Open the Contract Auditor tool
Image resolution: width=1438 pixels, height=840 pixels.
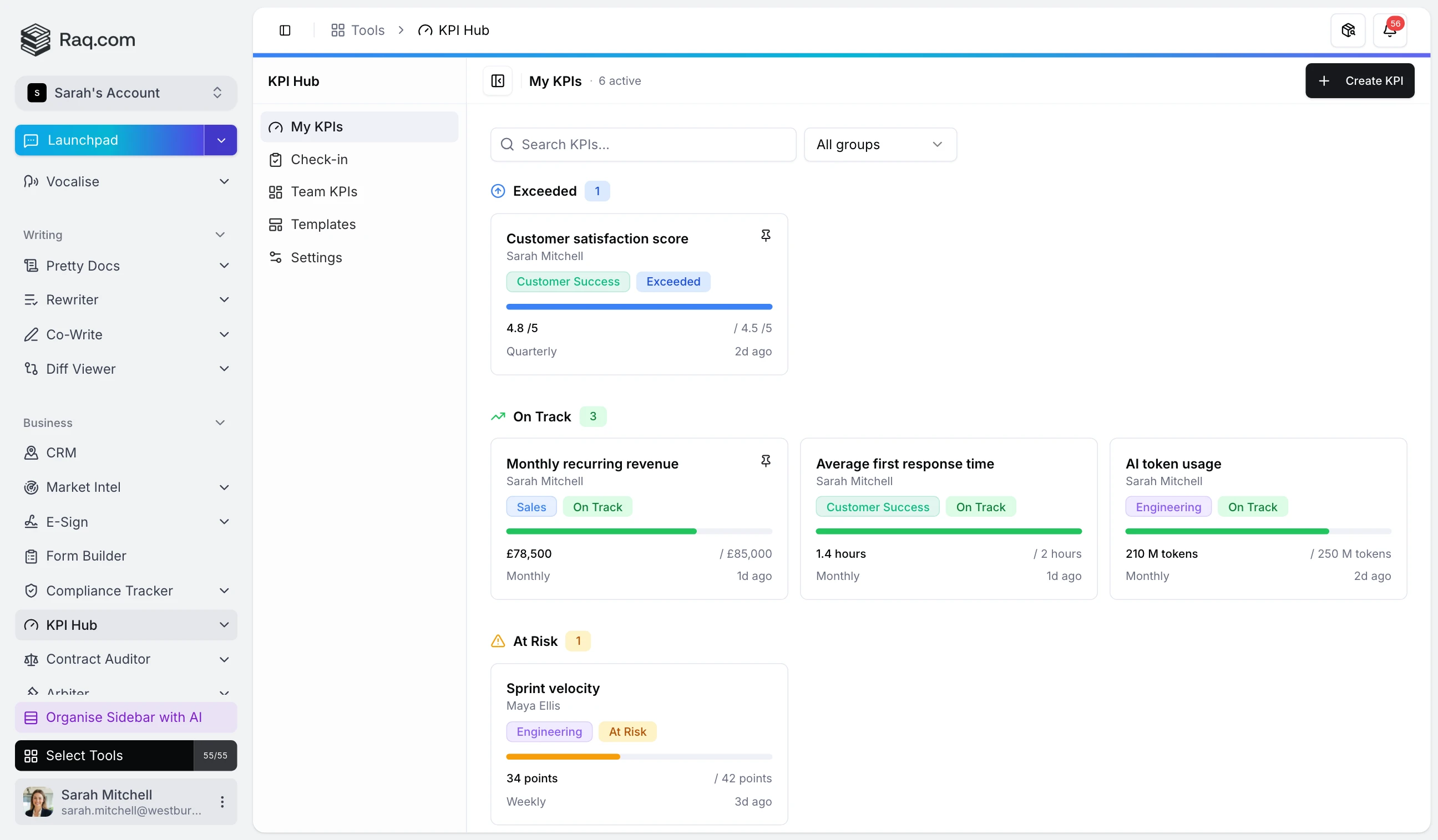click(x=98, y=659)
